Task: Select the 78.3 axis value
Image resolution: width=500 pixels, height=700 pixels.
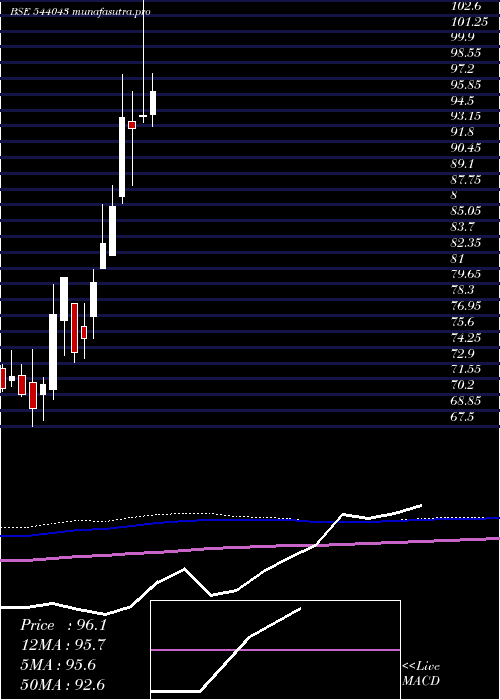Action: coord(462,291)
